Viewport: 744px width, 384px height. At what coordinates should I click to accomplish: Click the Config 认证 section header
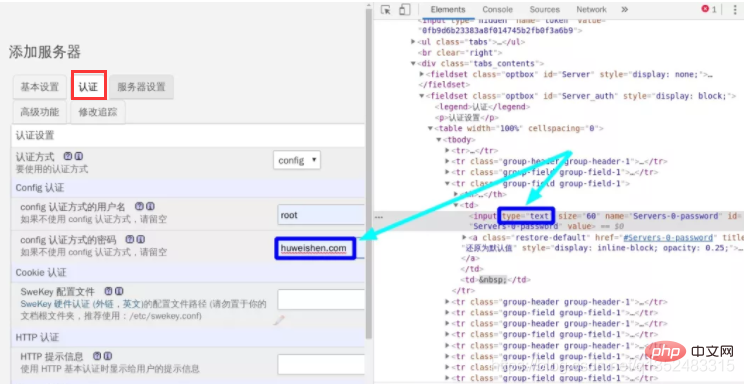[40, 187]
